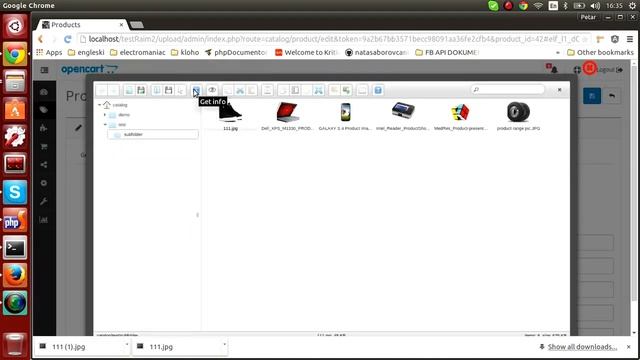Rename file using toolbar icon
The image size is (640, 360).
(x=296, y=90)
